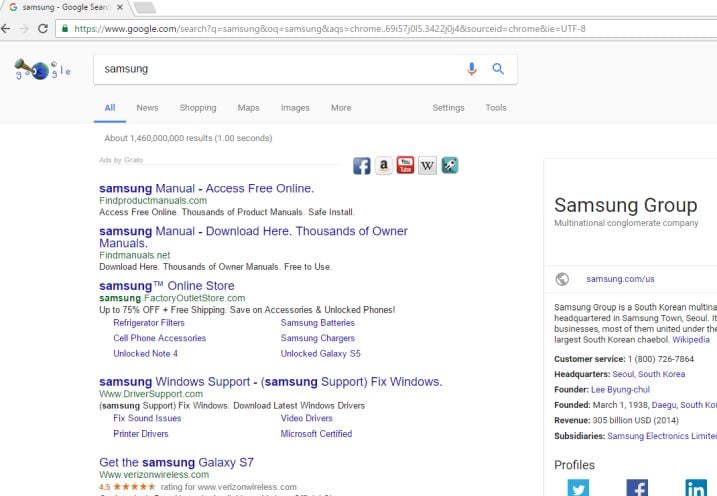Open Samsung's Twitter profile icon

pos(578,488)
